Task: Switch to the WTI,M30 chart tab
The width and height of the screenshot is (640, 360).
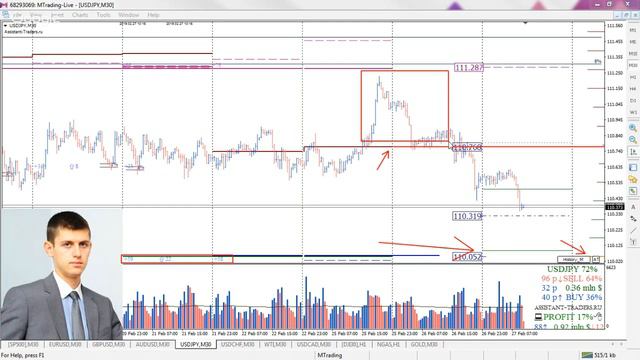Action: (275, 344)
